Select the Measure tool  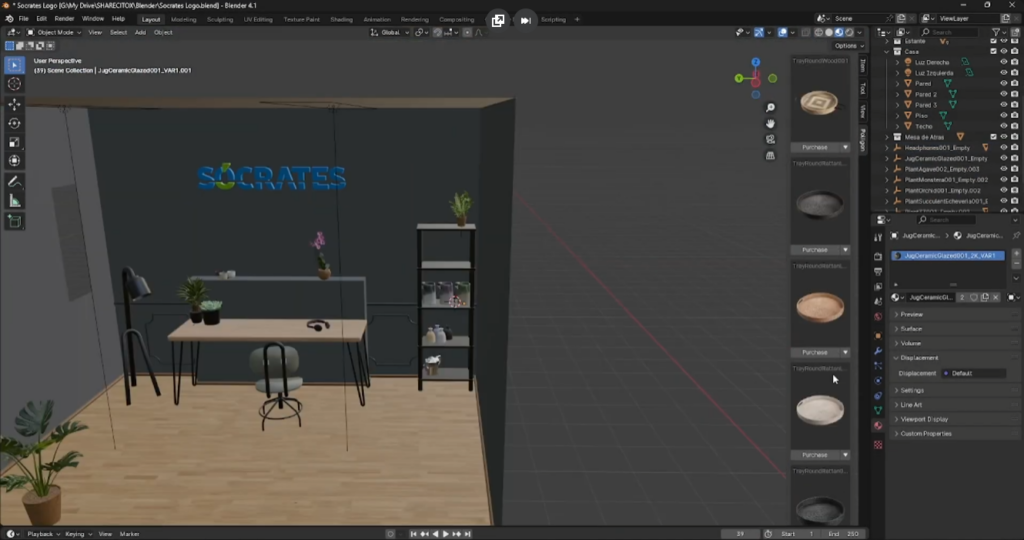coord(14,201)
